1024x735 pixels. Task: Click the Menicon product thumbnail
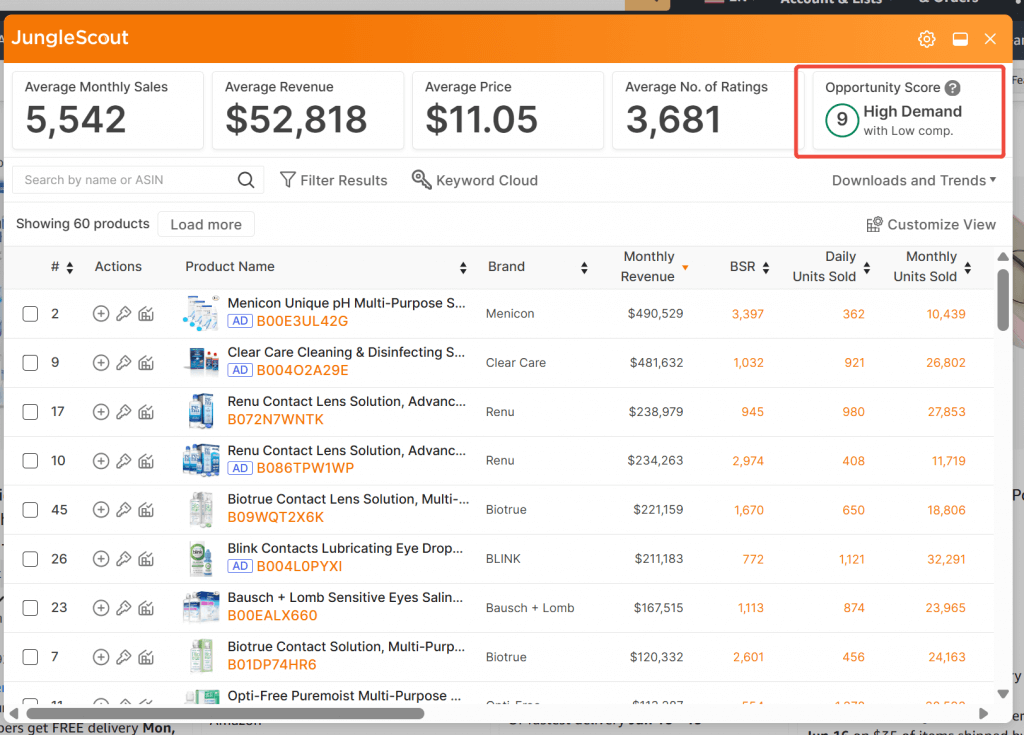point(201,313)
